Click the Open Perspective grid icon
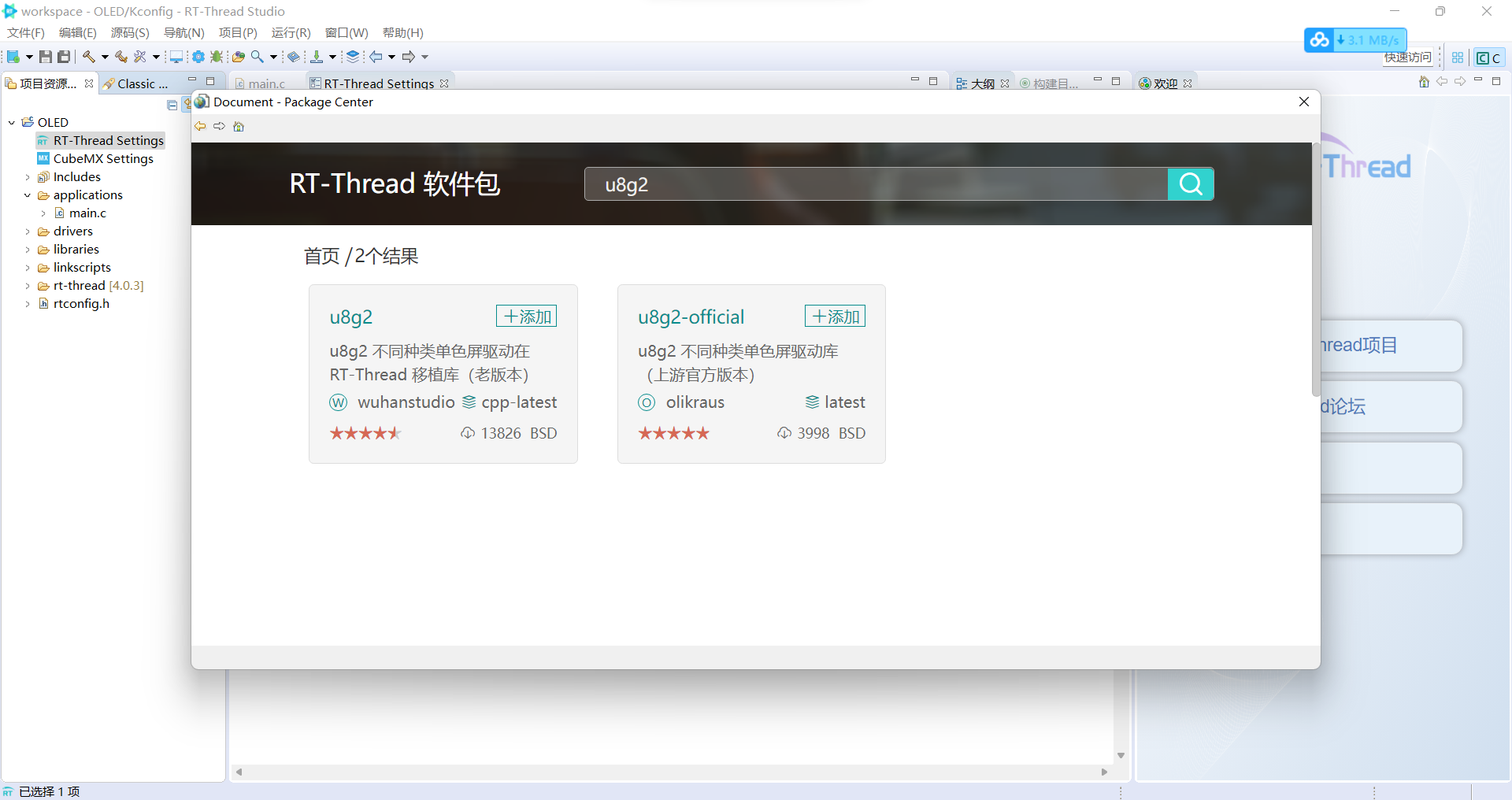1512x800 pixels. 1458,57
